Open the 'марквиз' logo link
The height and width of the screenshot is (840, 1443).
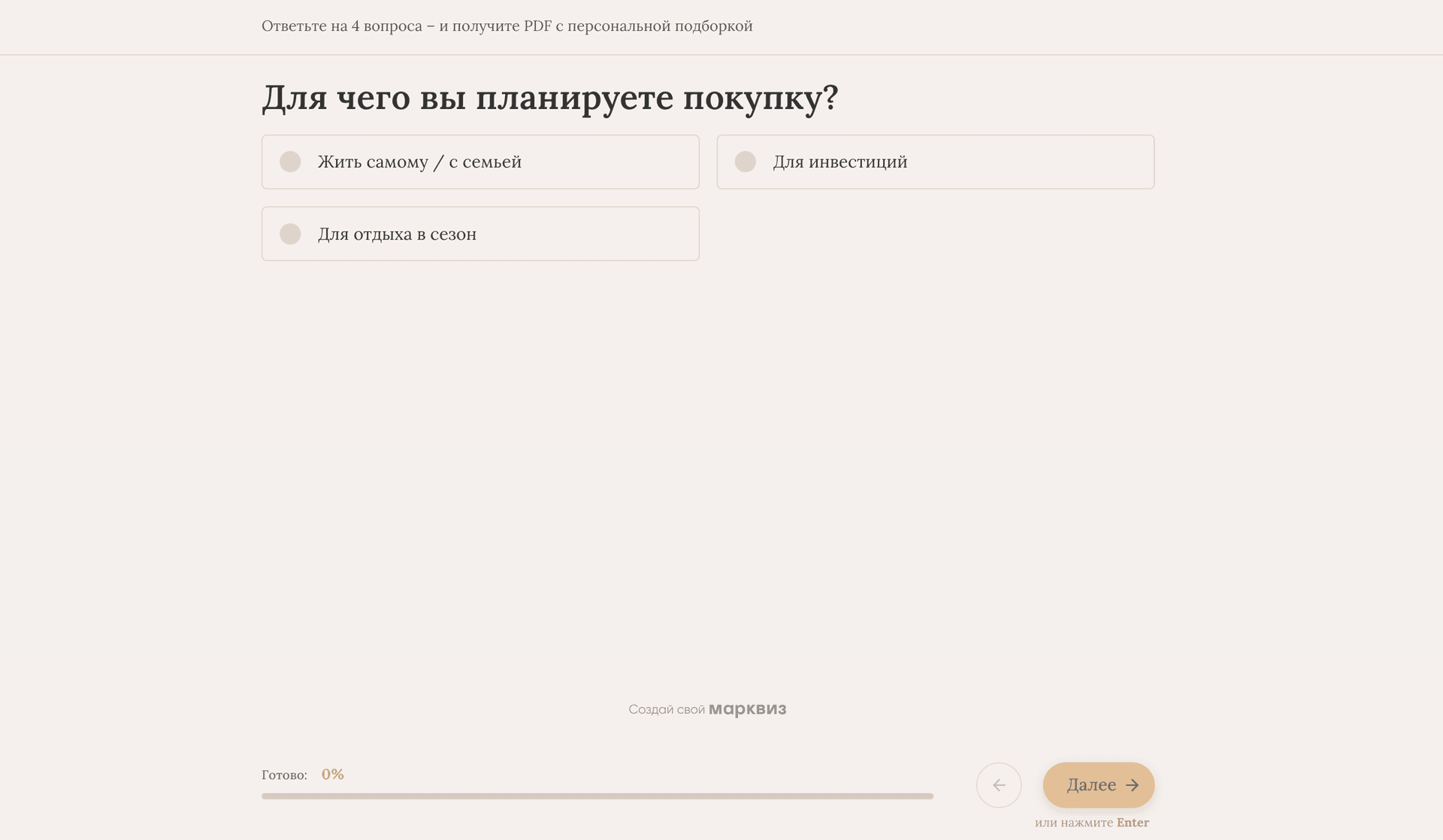pos(747,709)
